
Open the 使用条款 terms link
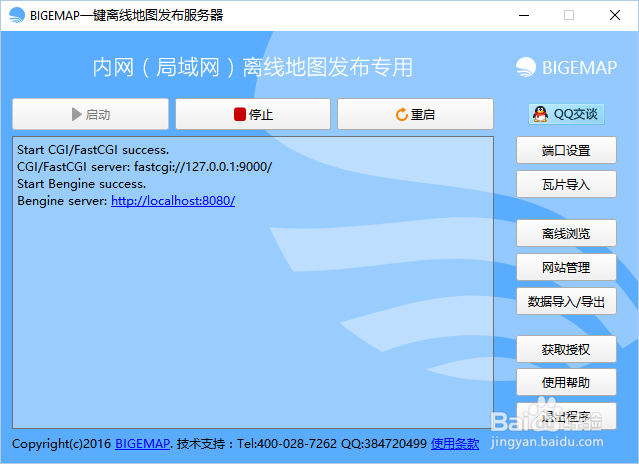tap(455, 443)
